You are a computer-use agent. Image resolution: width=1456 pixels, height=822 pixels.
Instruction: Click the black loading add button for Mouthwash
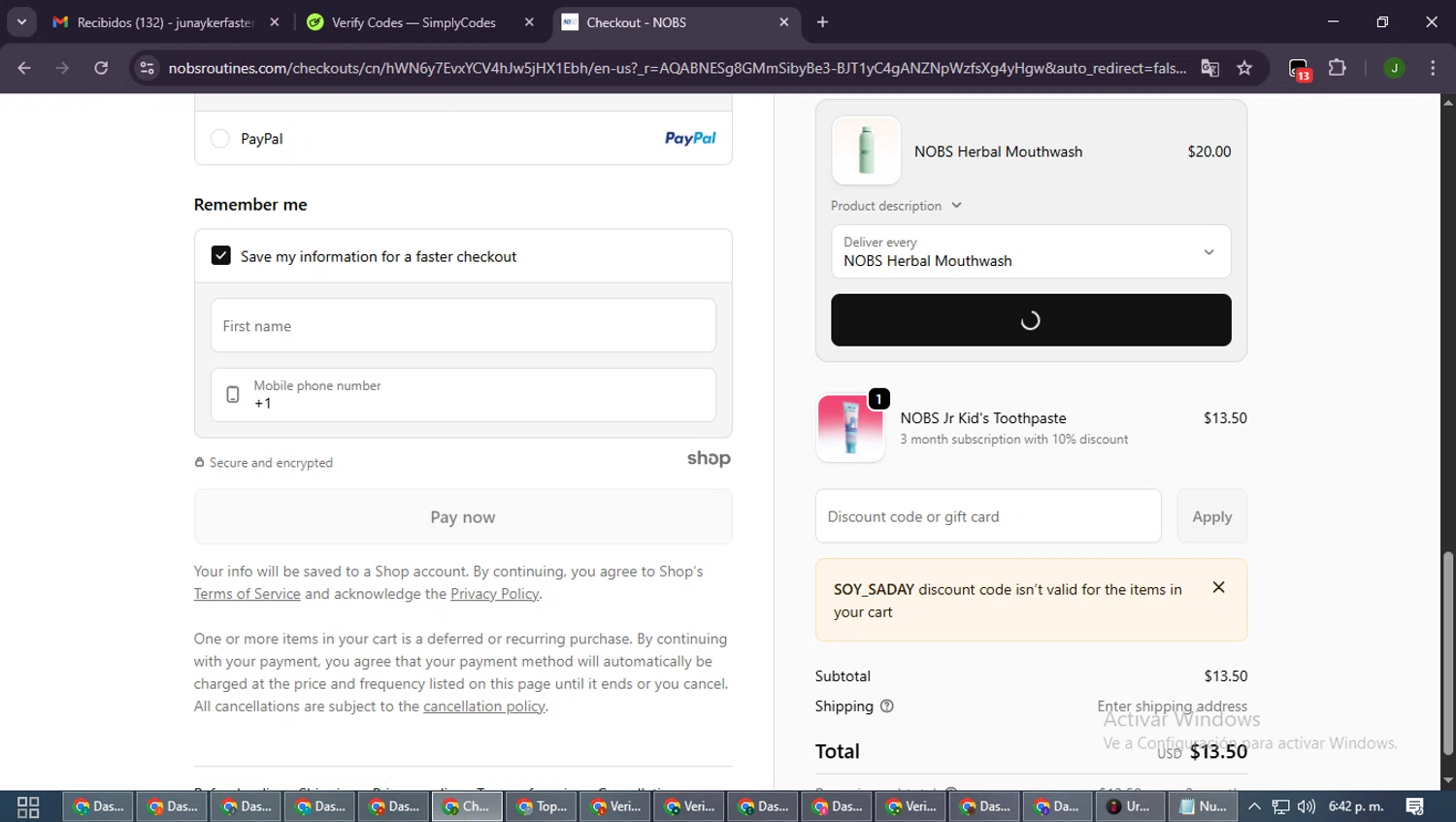pos(1031,320)
